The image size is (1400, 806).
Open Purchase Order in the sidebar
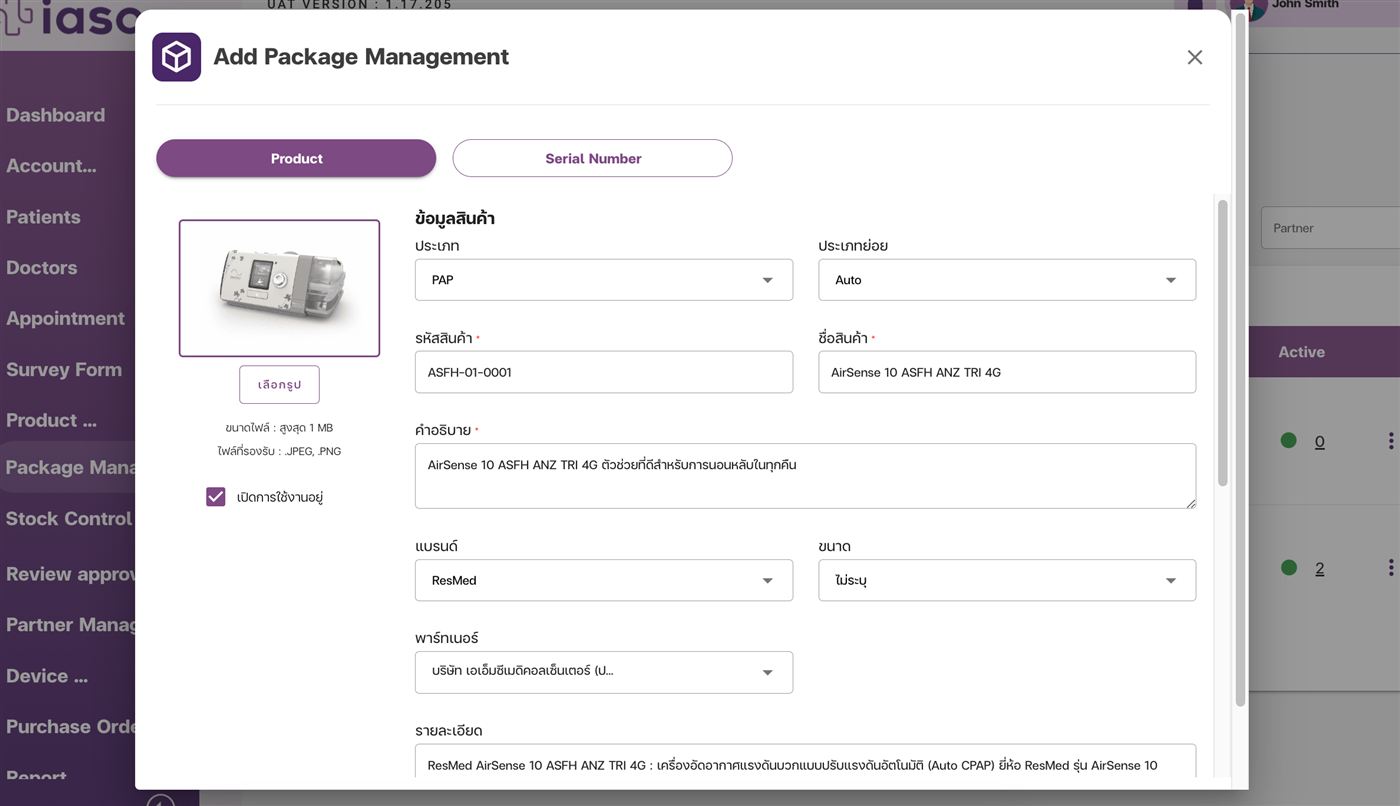click(68, 727)
